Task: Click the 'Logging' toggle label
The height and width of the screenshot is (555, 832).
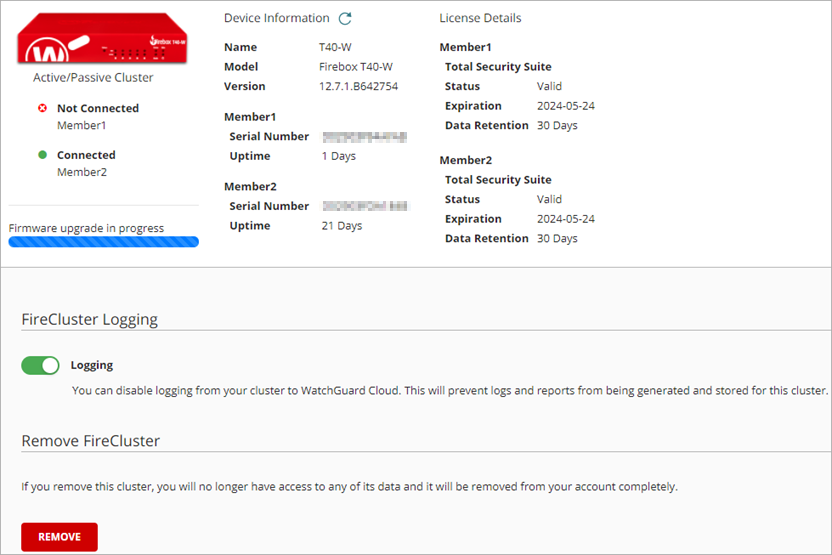Action: click(92, 365)
